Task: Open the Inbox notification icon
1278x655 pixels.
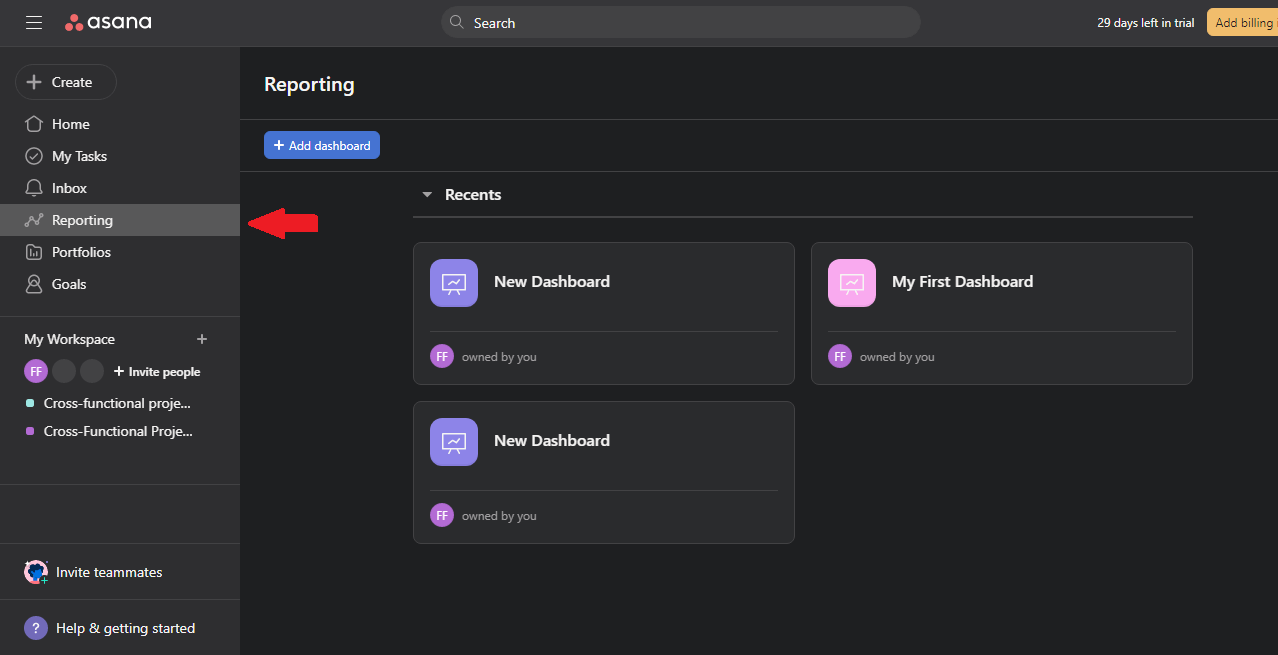Action: click(34, 187)
